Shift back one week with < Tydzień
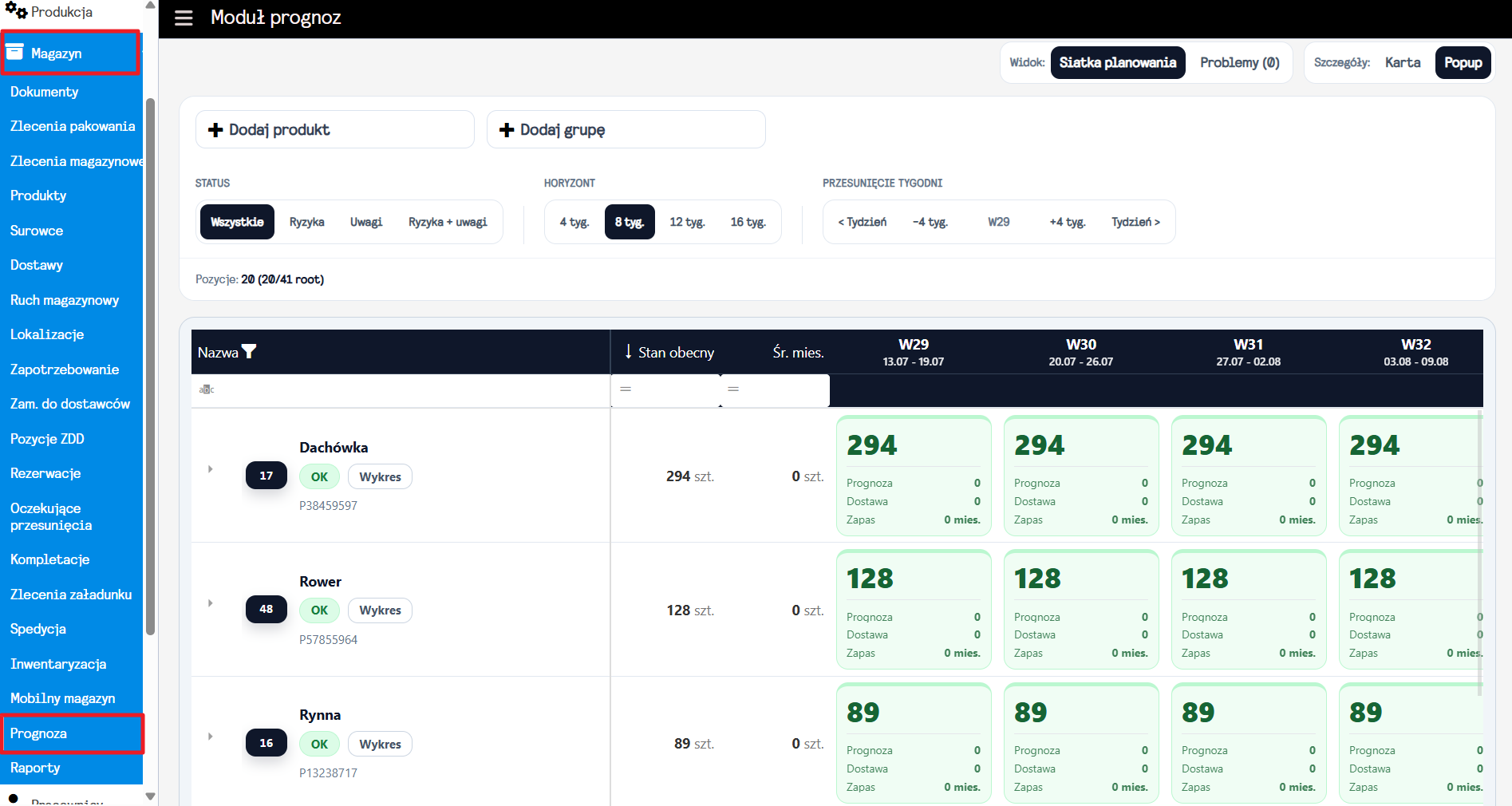 pyautogui.click(x=863, y=222)
